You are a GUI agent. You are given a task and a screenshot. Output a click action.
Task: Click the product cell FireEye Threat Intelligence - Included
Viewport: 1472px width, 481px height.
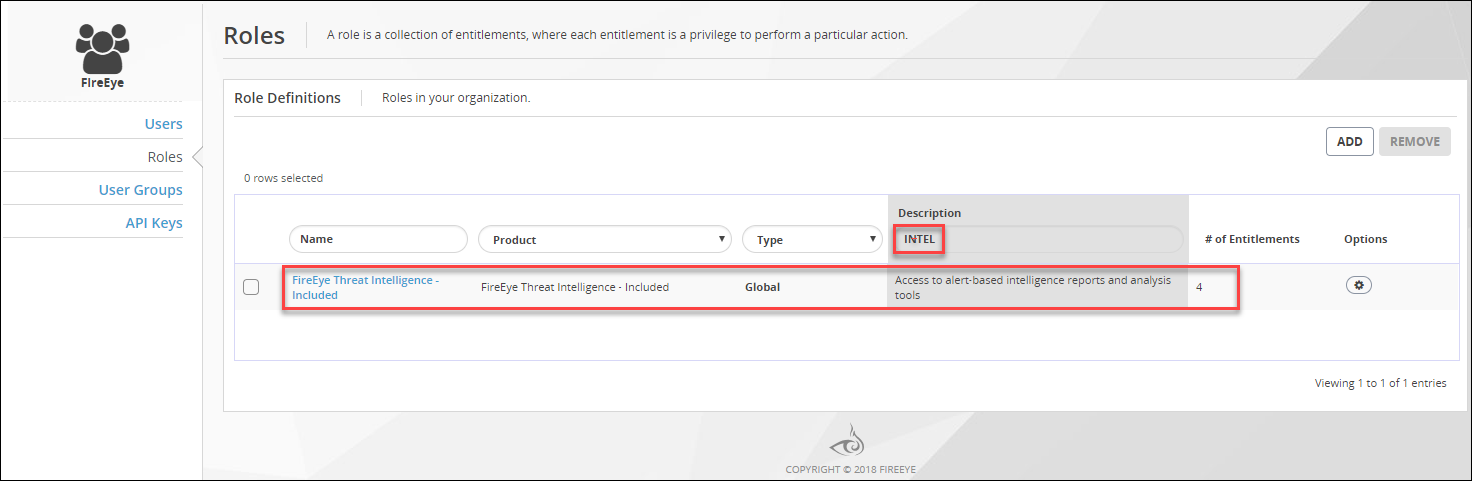(575, 287)
